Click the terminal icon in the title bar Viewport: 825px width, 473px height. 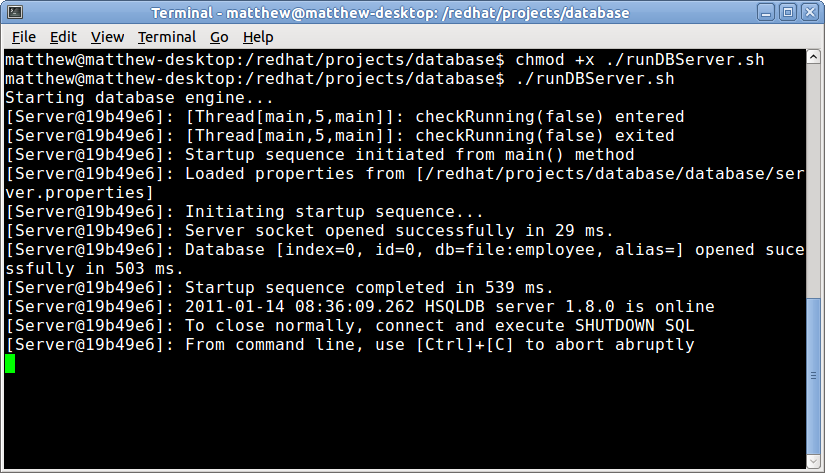(x=13, y=13)
